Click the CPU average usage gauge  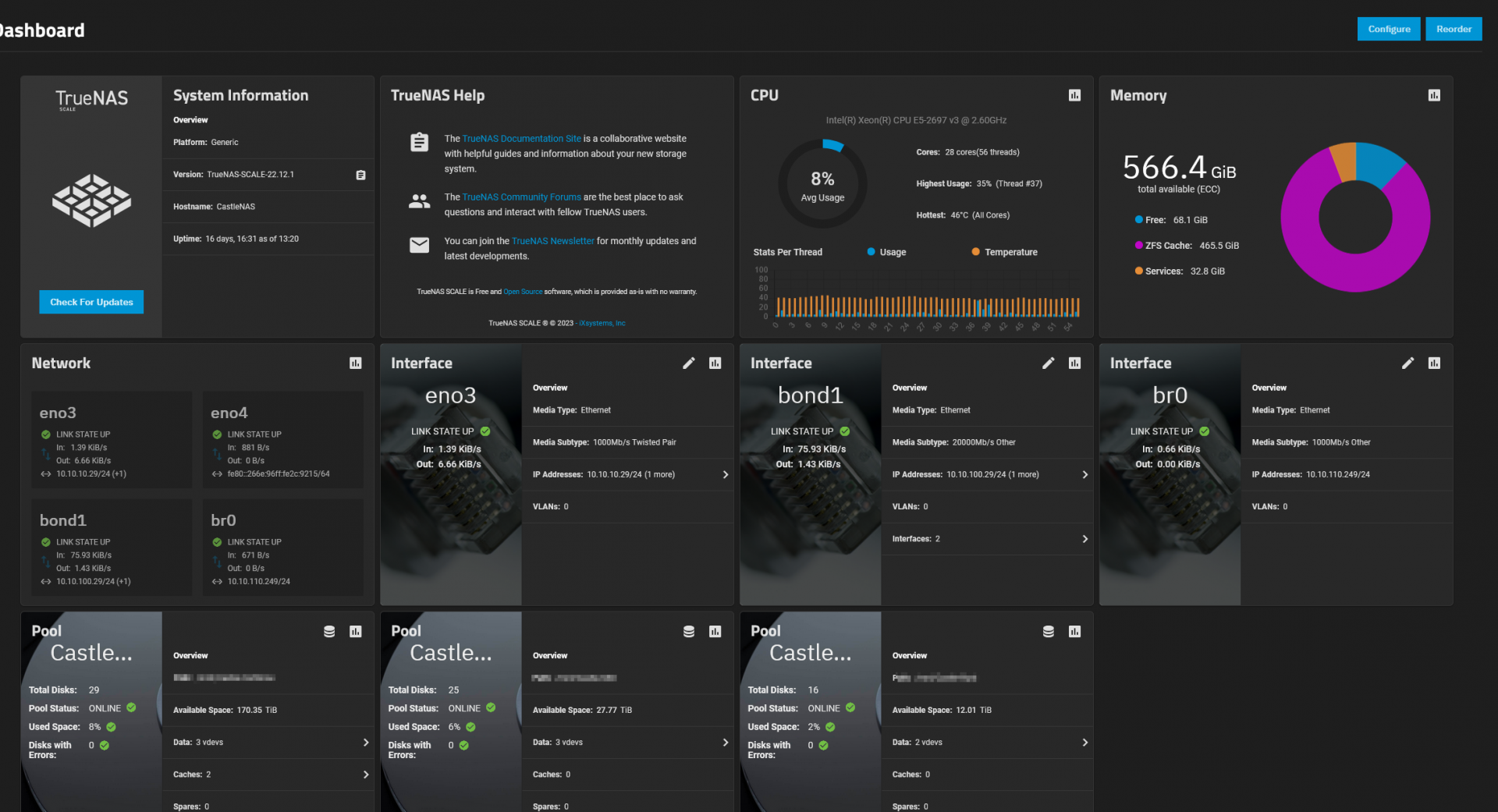(x=822, y=184)
